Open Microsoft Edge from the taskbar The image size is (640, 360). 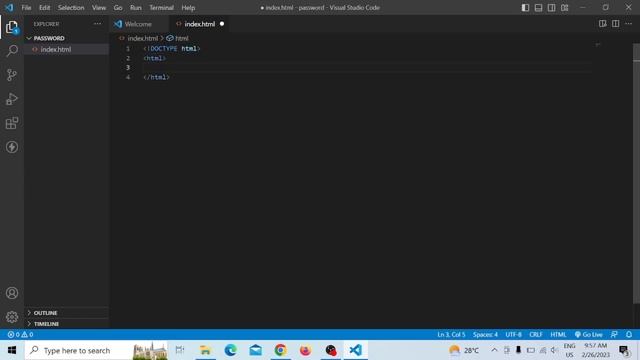point(231,350)
